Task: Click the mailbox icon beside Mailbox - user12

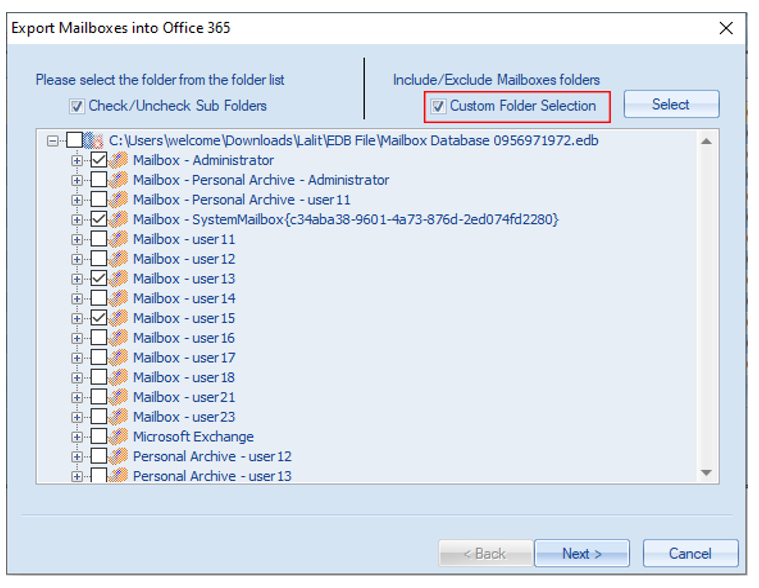Action: tap(119, 259)
